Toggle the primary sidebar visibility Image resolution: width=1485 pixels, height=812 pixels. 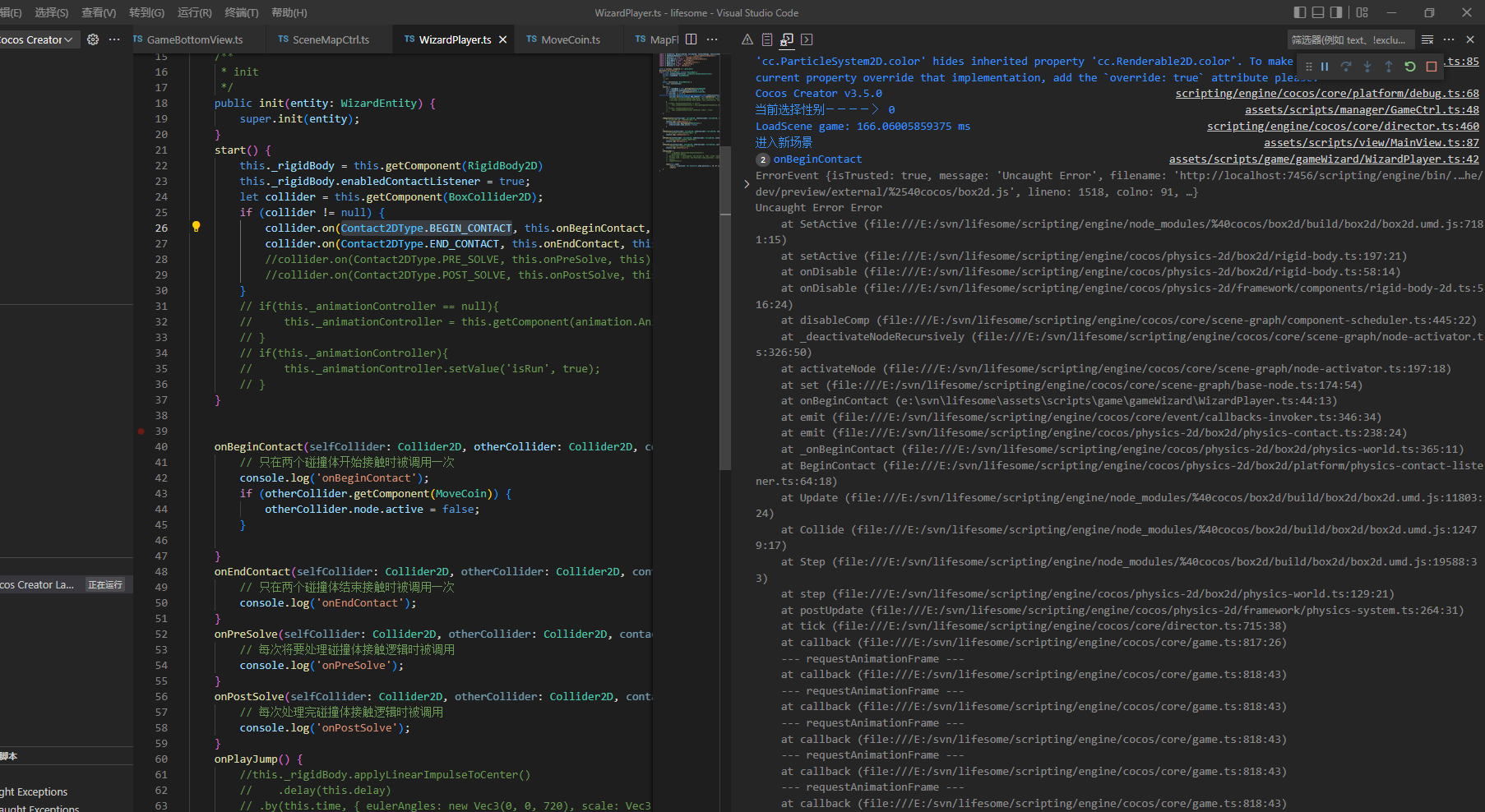coord(1300,12)
